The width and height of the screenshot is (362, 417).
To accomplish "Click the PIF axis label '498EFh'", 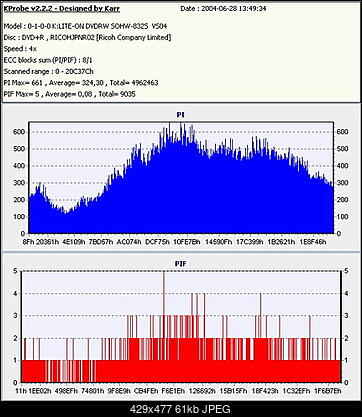I will coord(67,391).
